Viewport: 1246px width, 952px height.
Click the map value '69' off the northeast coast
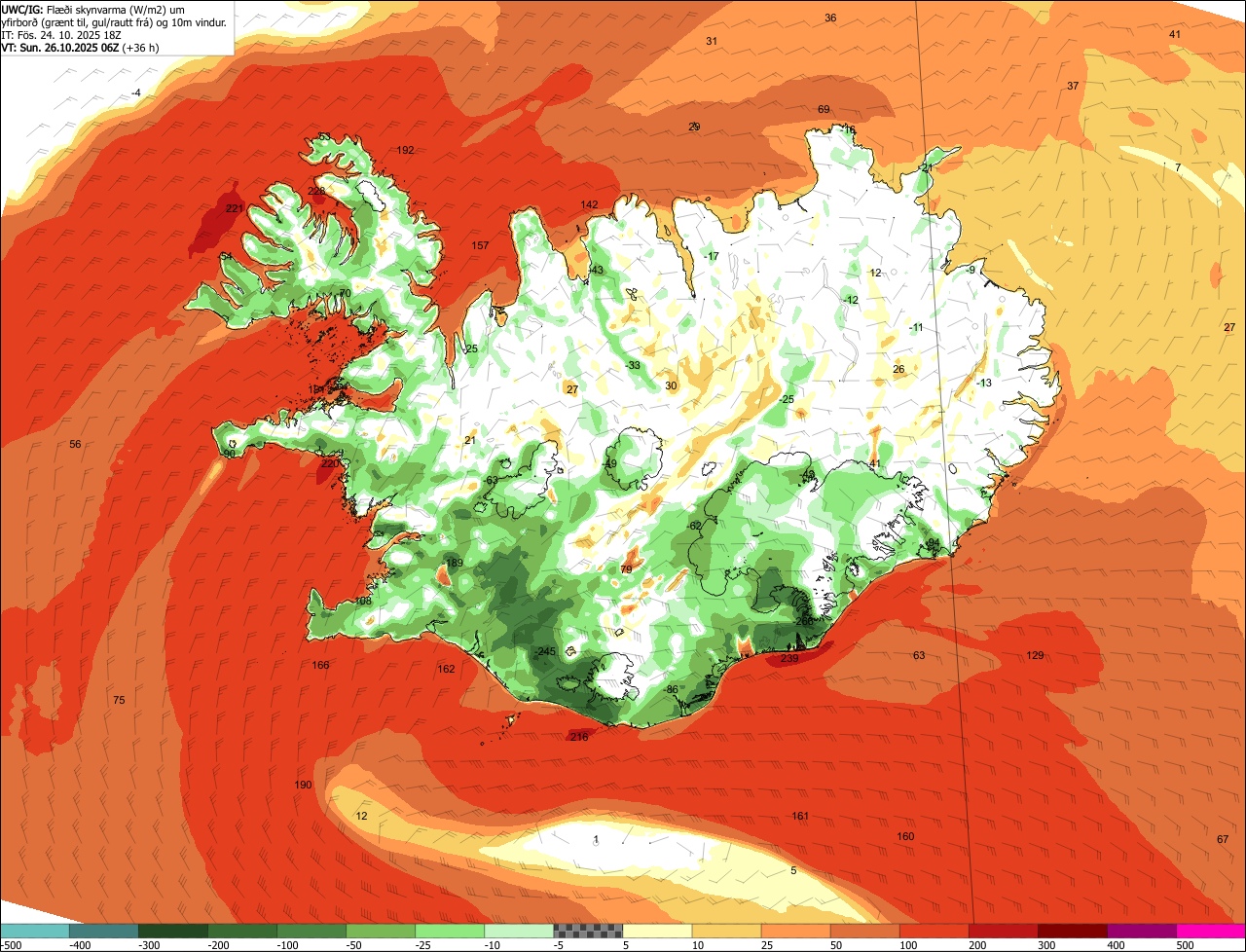point(824,109)
